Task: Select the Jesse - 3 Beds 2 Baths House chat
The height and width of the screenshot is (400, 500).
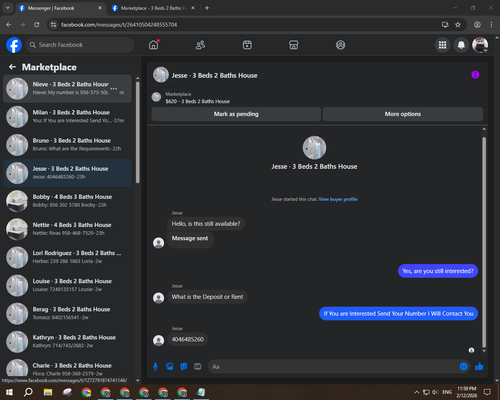Action: pos(67,173)
